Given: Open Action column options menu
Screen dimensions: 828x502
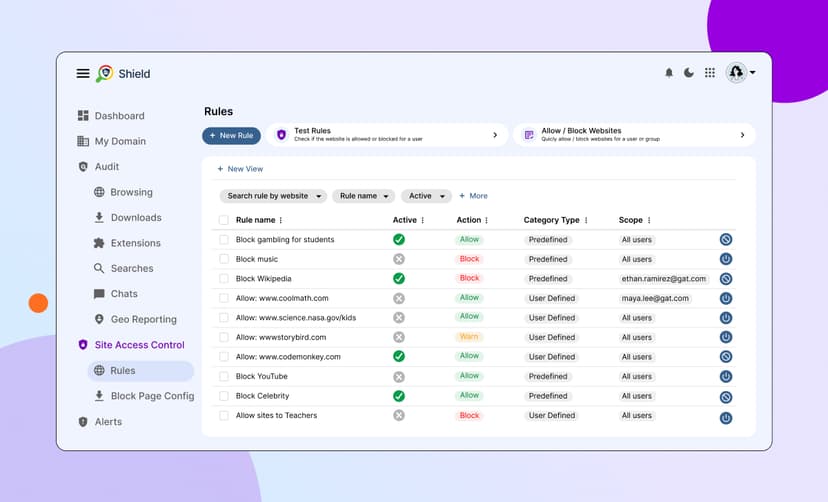Looking at the screenshot, I should pos(486,220).
